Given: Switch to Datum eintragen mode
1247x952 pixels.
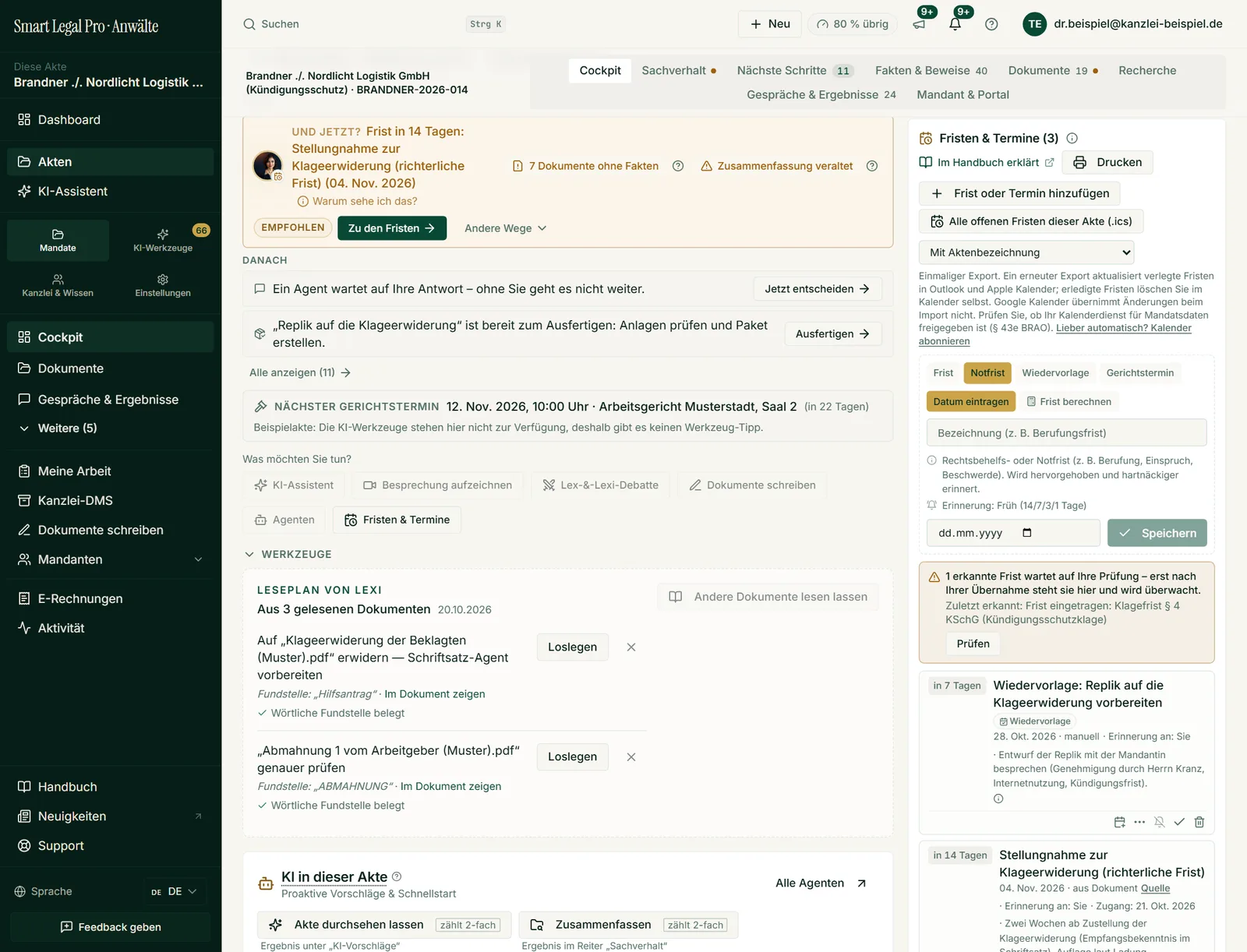Looking at the screenshot, I should 971,401.
